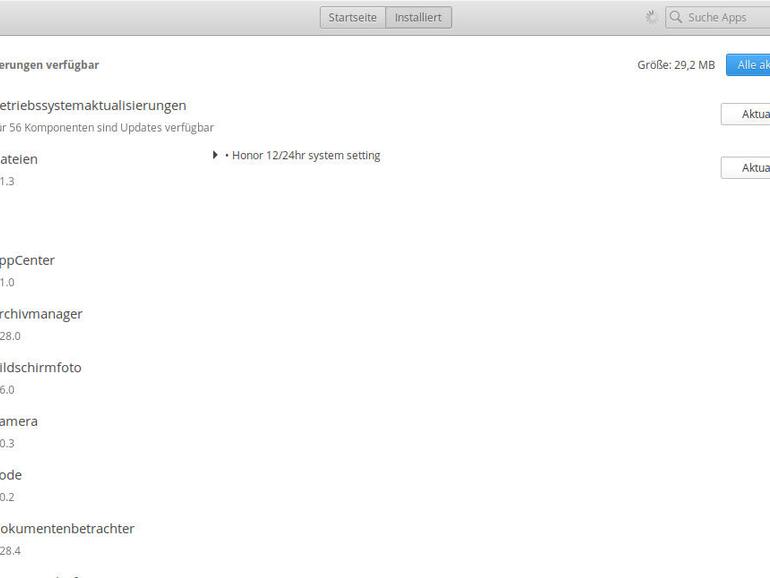
Task: Select Archivmanager version number 28.0
Action: 10,336
